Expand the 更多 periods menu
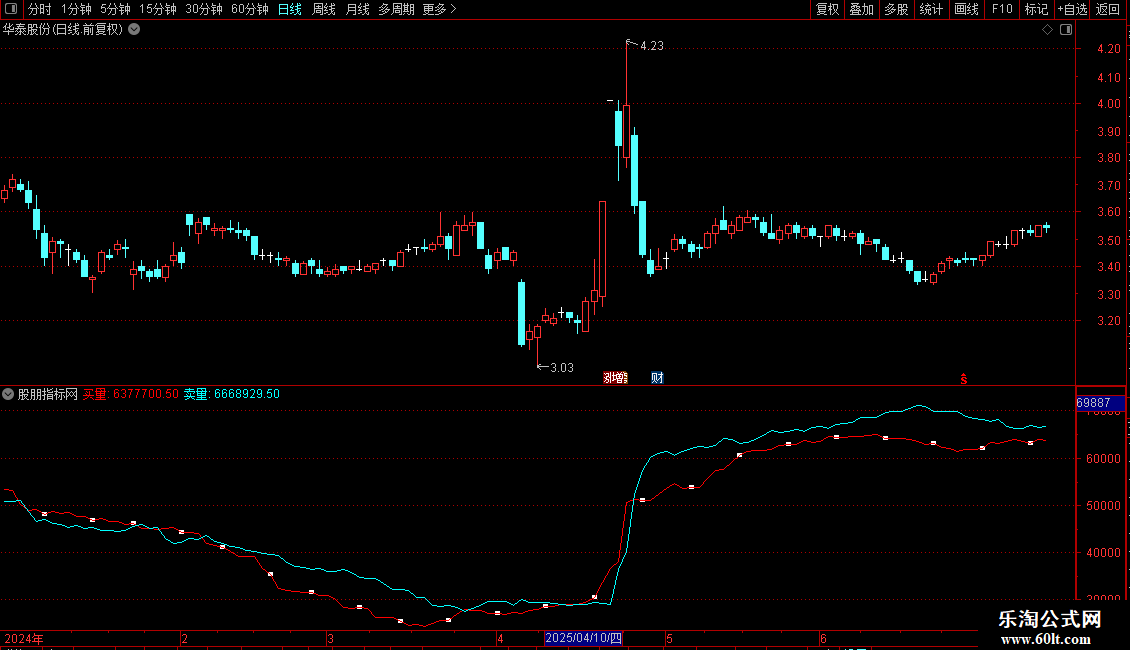Image resolution: width=1130 pixels, height=650 pixels. click(x=439, y=9)
